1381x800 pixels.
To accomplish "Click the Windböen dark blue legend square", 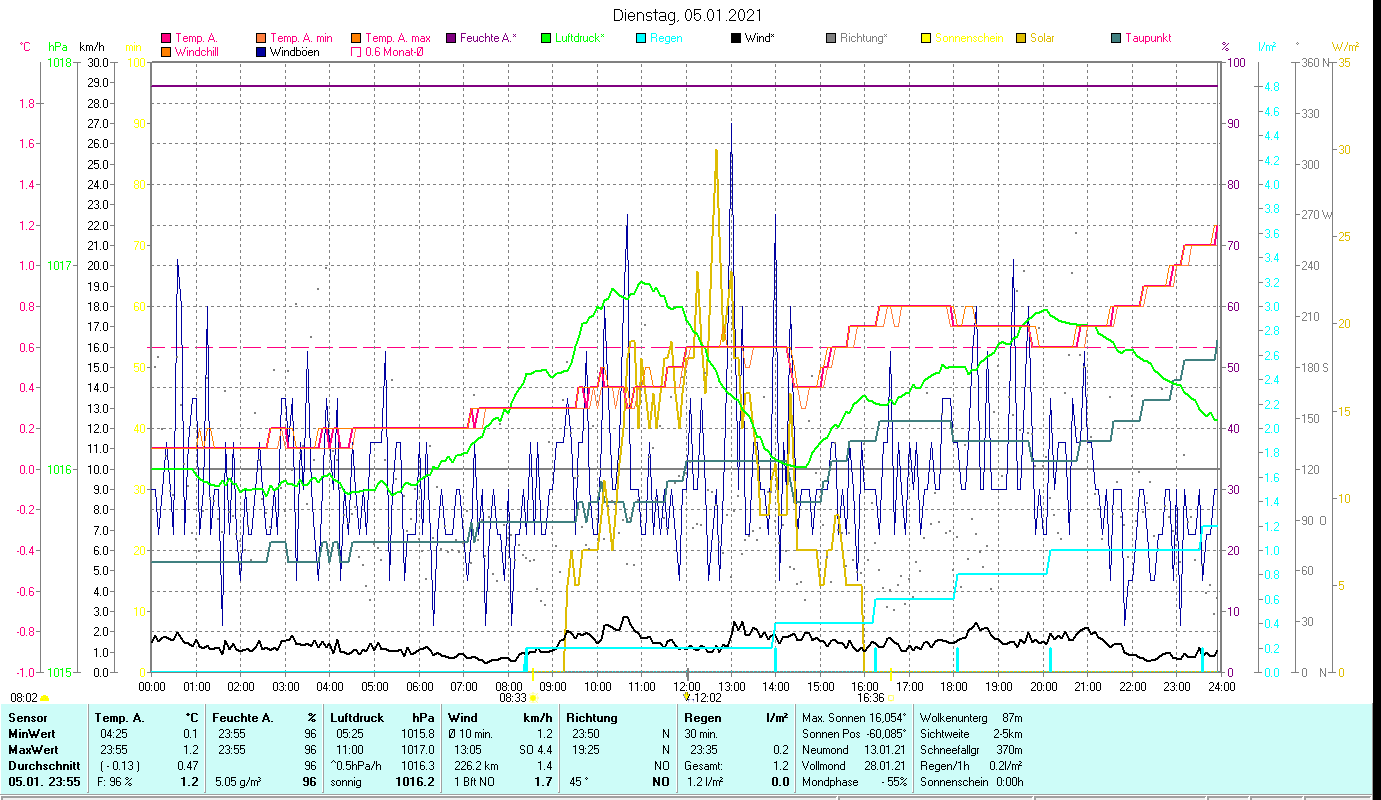I will click(261, 52).
